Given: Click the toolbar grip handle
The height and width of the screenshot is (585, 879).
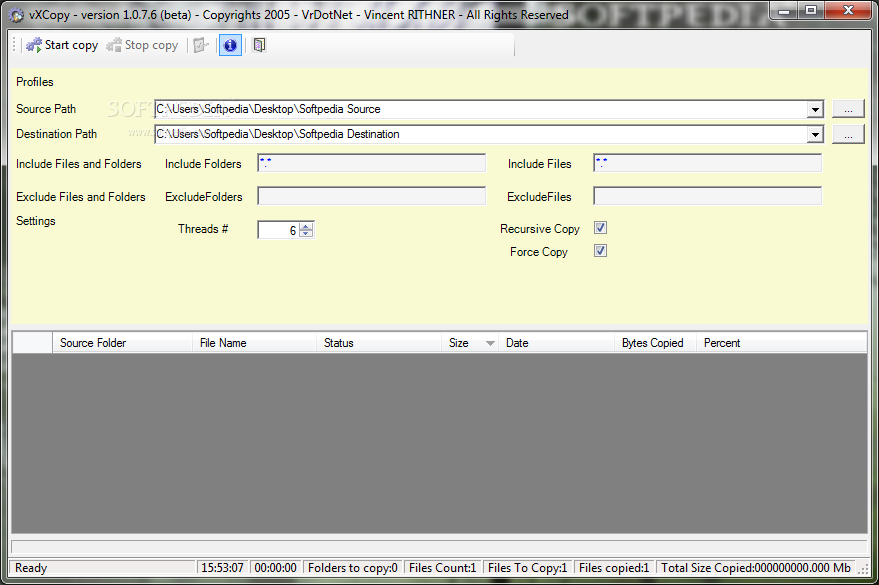Looking at the screenshot, I should click(x=14, y=45).
